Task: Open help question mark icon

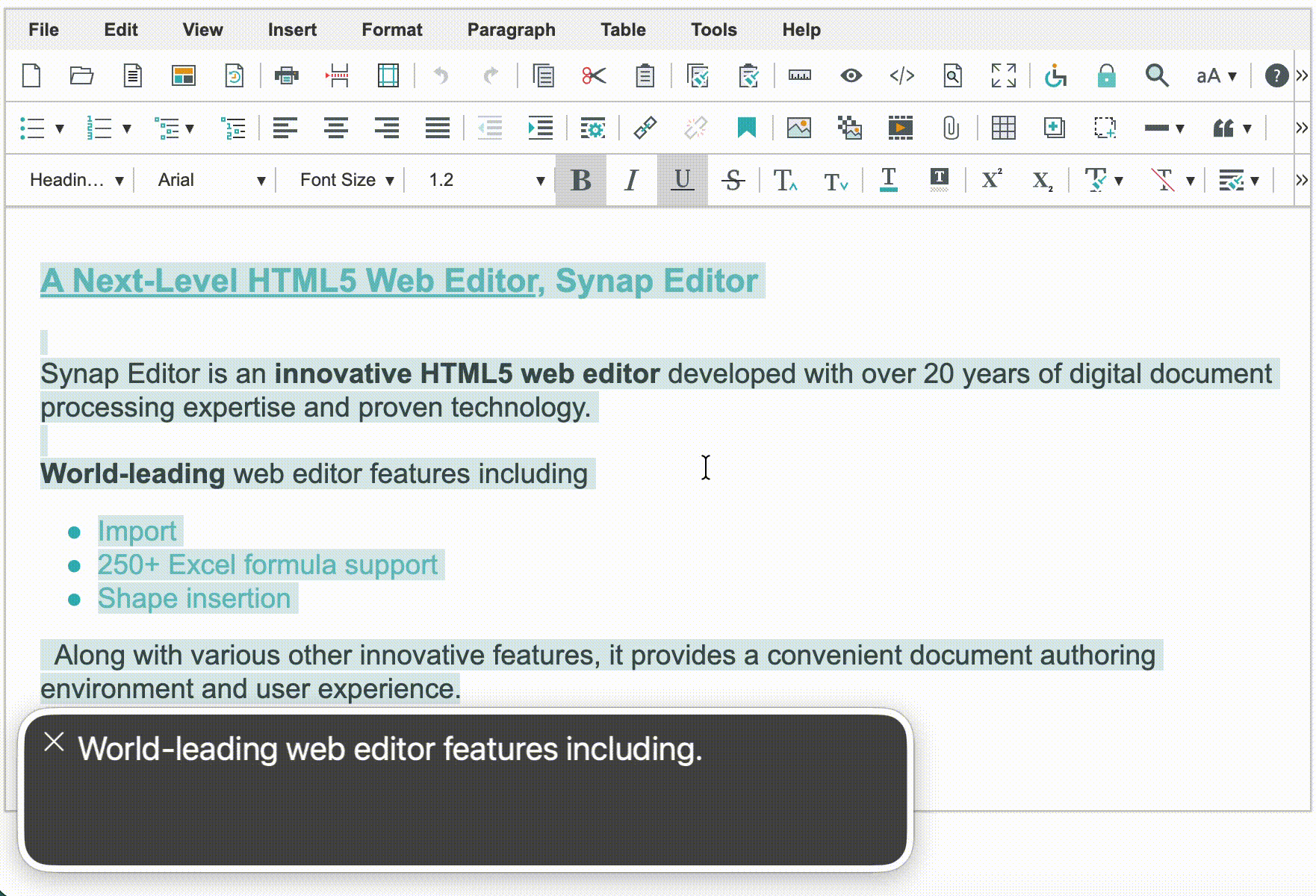Action: (1276, 75)
